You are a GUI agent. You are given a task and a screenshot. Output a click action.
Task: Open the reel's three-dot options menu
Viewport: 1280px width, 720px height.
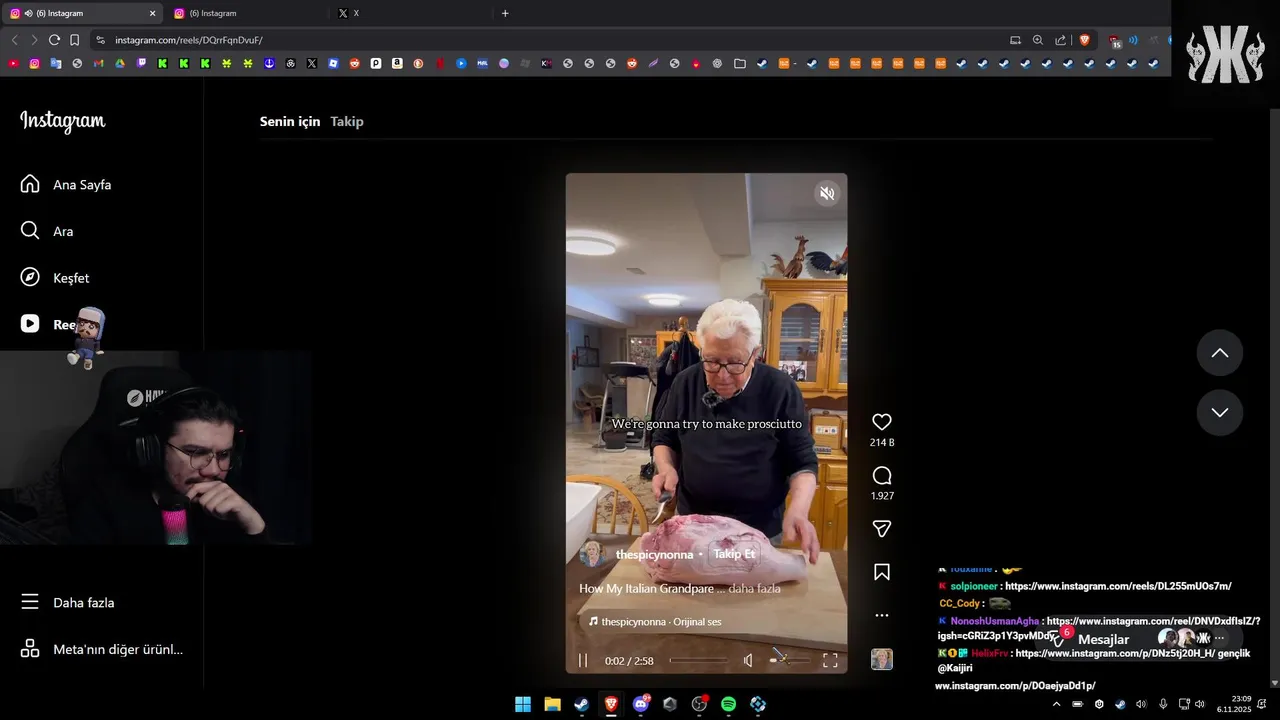881,615
